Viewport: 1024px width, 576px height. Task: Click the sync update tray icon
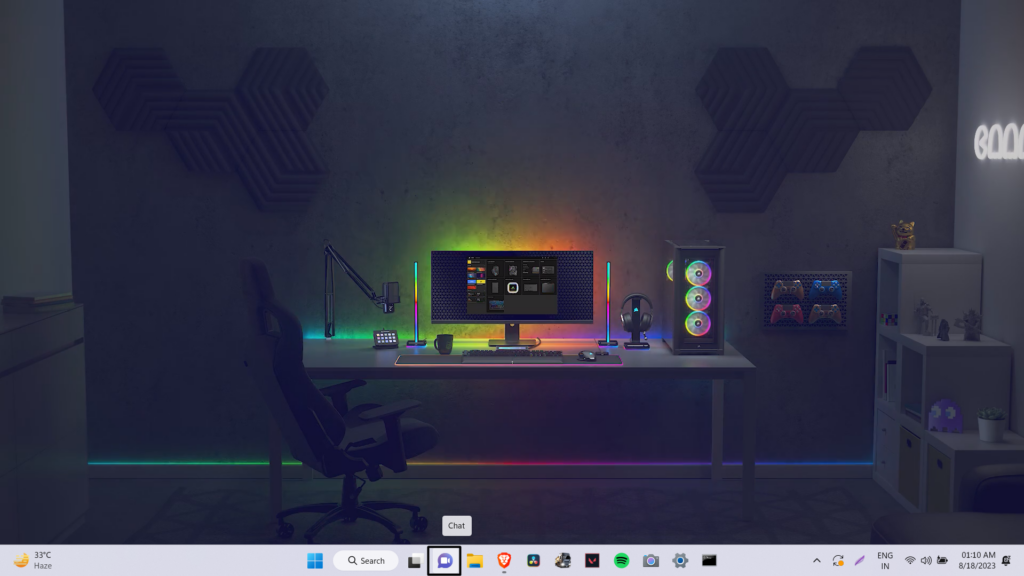click(x=838, y=561)
